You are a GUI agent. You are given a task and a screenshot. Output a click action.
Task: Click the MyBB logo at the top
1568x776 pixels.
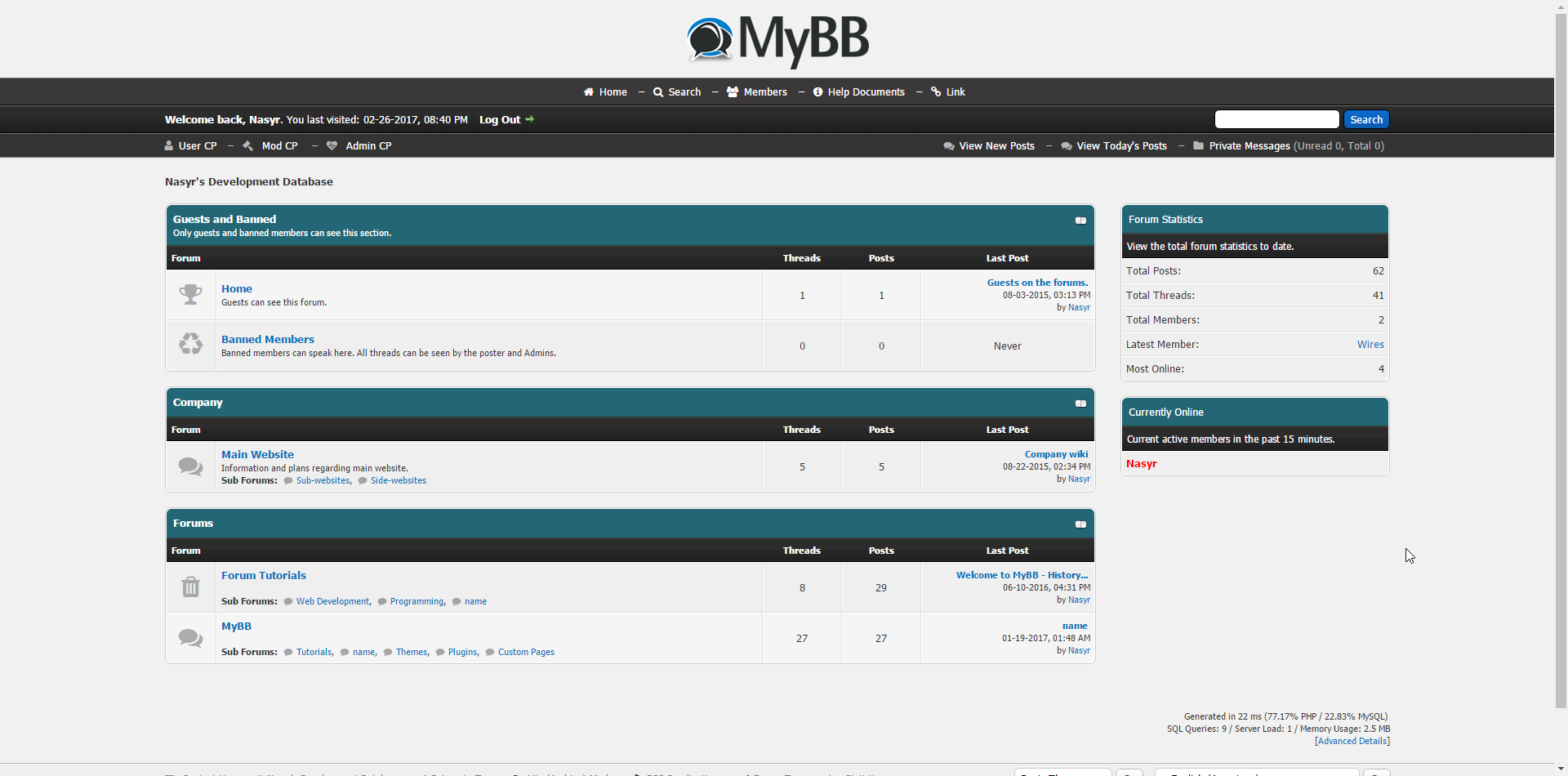pos(777,40)
